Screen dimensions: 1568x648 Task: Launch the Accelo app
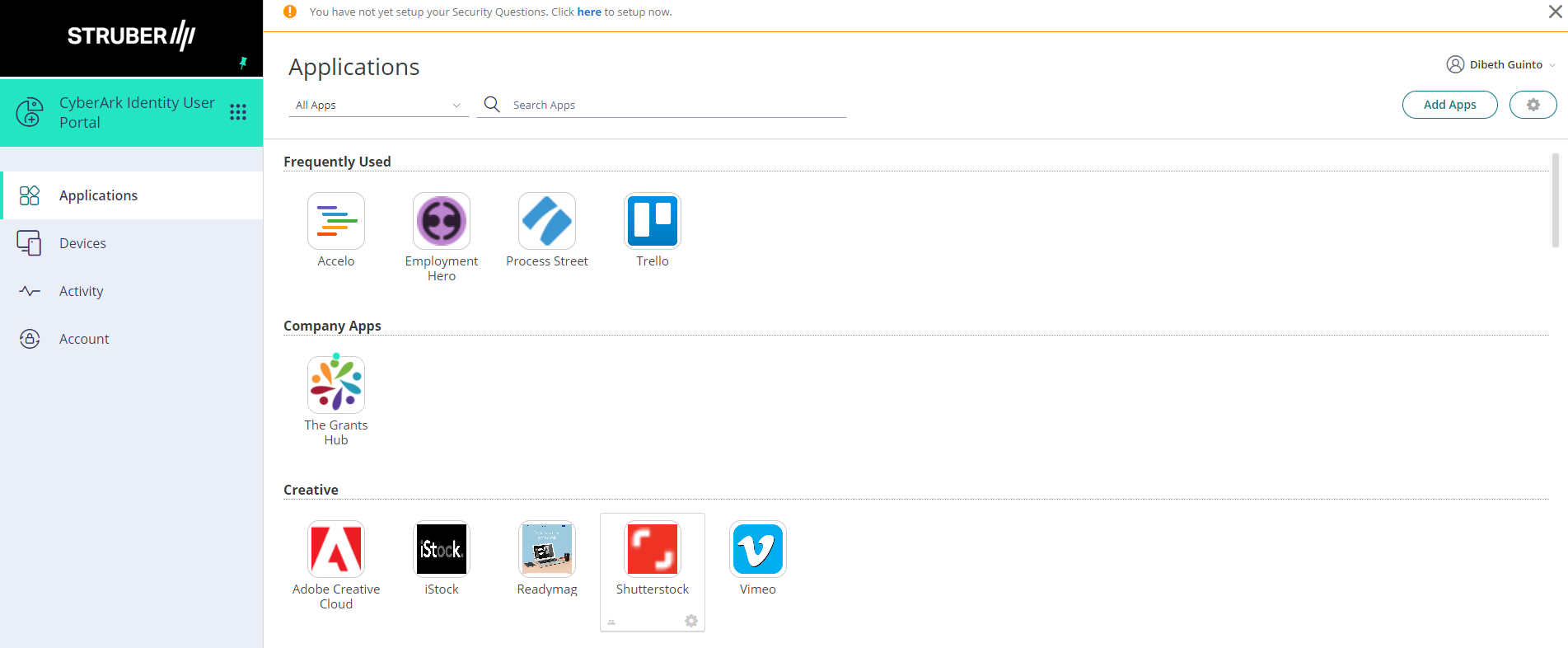click(x=336, y=221)
